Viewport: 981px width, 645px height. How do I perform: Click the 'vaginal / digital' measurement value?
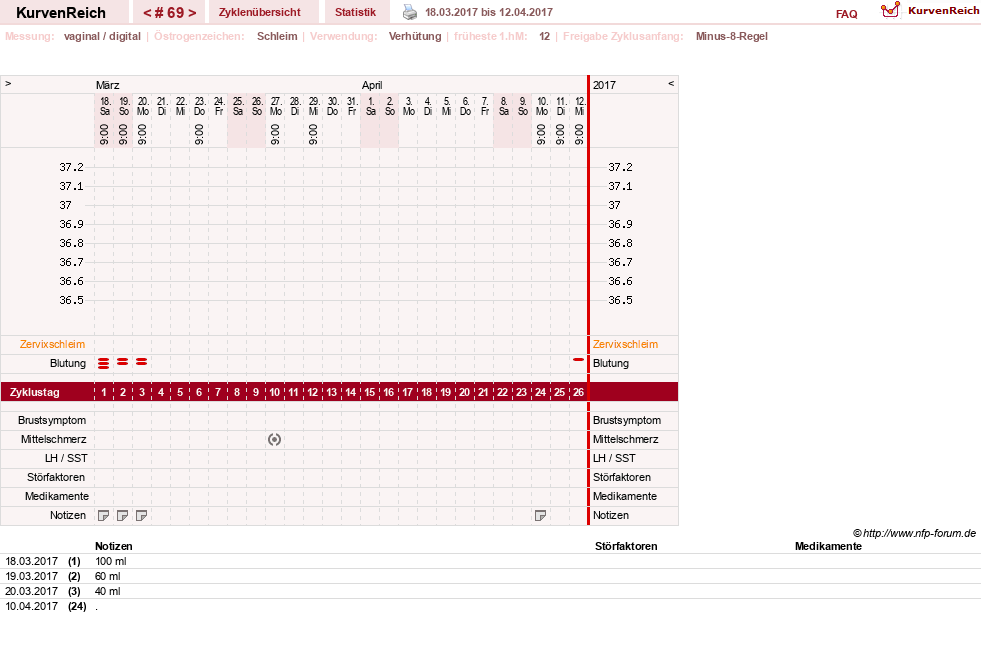tap(102, 36)
